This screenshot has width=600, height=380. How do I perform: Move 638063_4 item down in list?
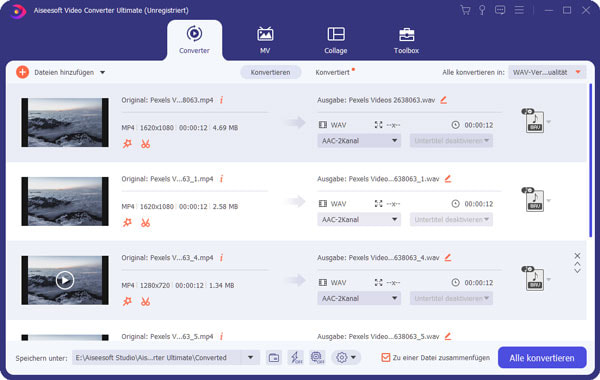pyautogui.click(x=577, y=271)
